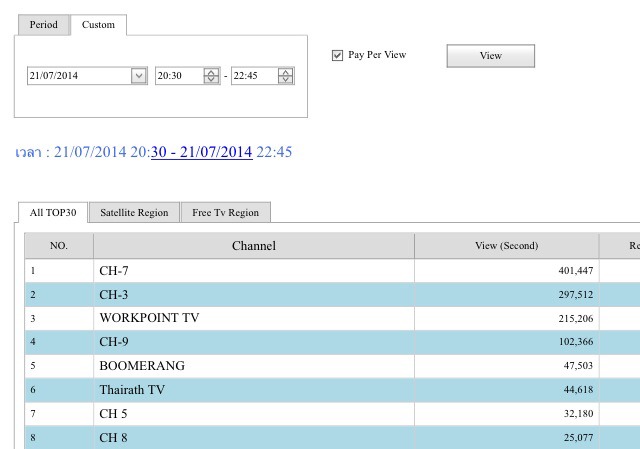
Task: Switch to Satellite Region tab
Action: click(x=134, y=213)
